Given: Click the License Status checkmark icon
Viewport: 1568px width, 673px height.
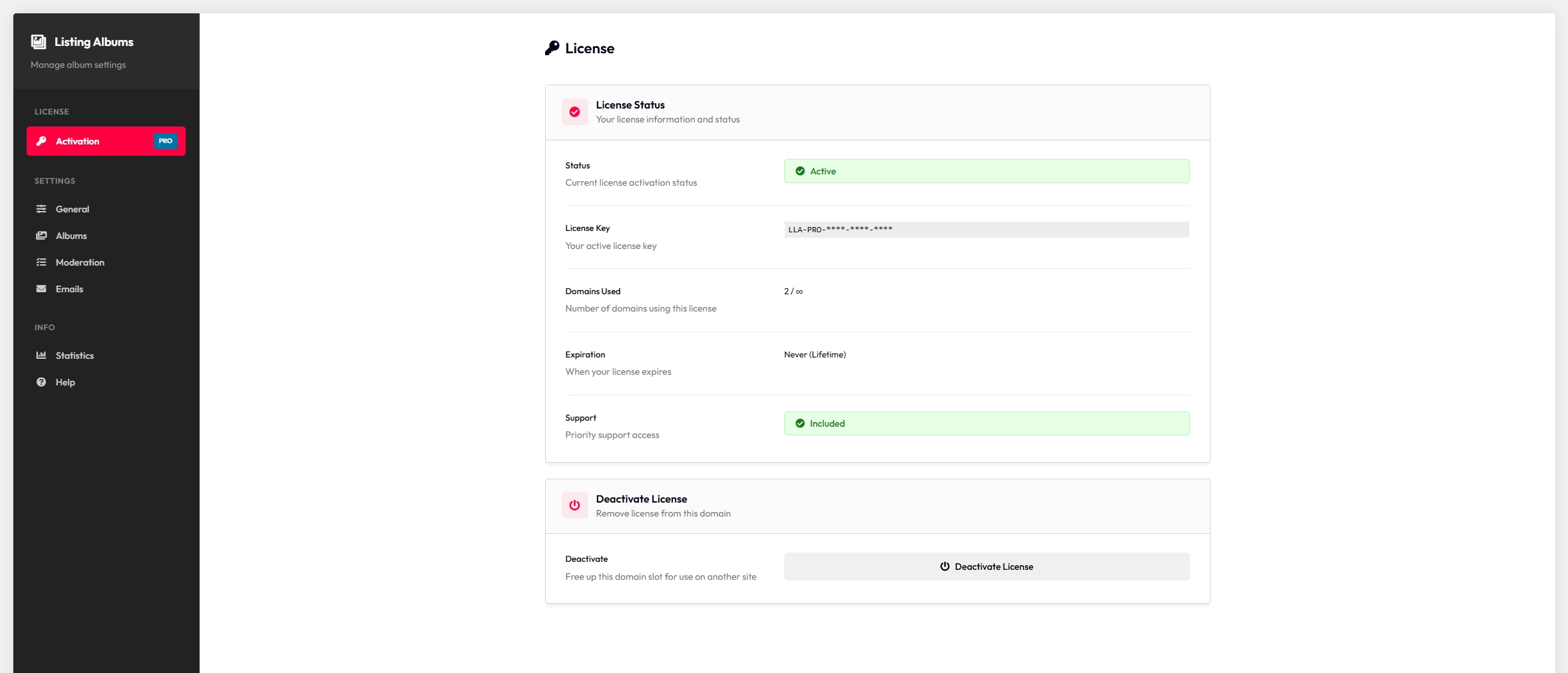Looking at the screenshot, I should [x=574, y=112].
